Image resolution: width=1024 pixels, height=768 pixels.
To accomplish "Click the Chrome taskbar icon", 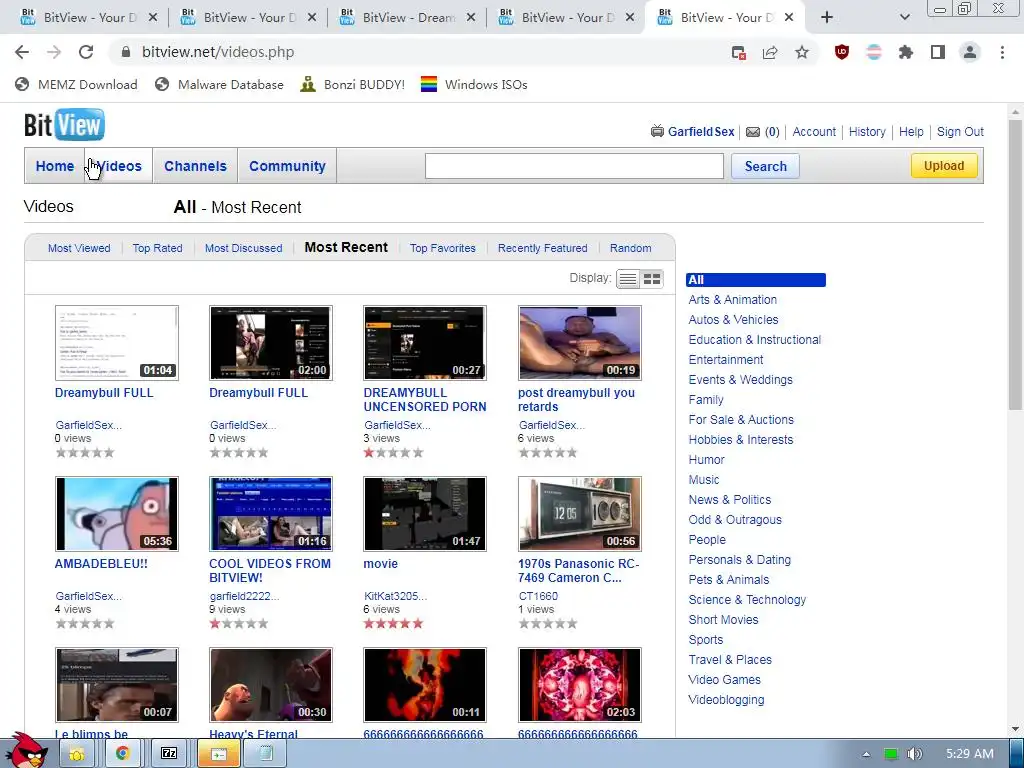I will click(122, 754).
